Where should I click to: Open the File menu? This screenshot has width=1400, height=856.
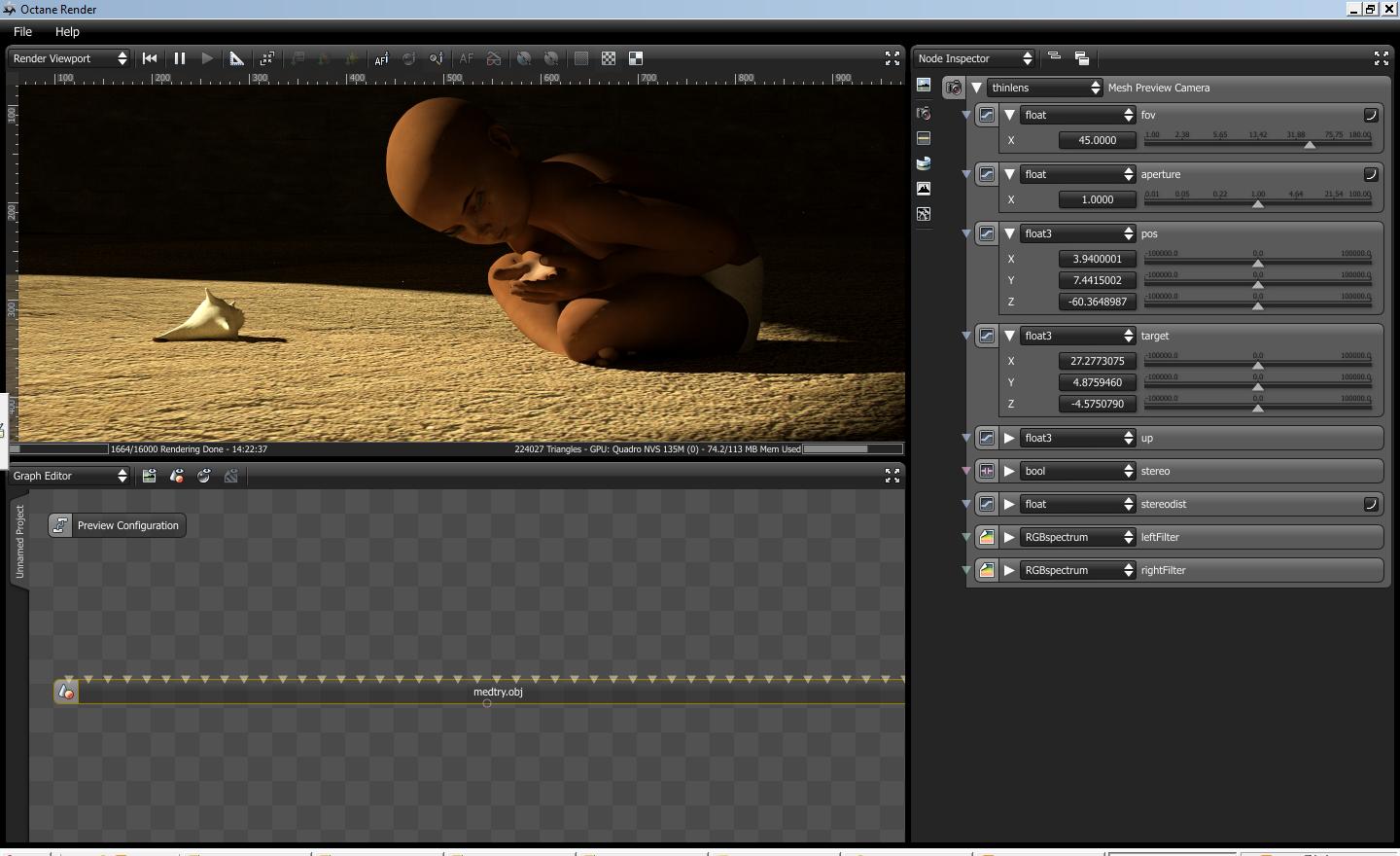coord(22,31)
